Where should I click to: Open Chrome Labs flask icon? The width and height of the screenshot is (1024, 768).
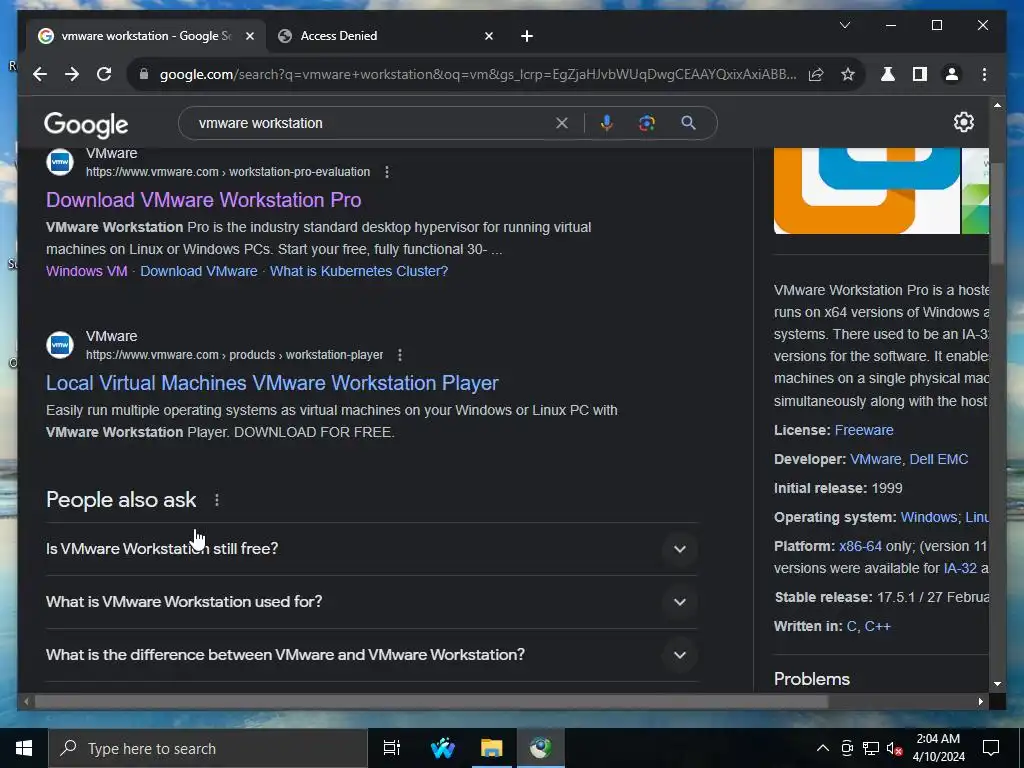click(x=888, y=74)
